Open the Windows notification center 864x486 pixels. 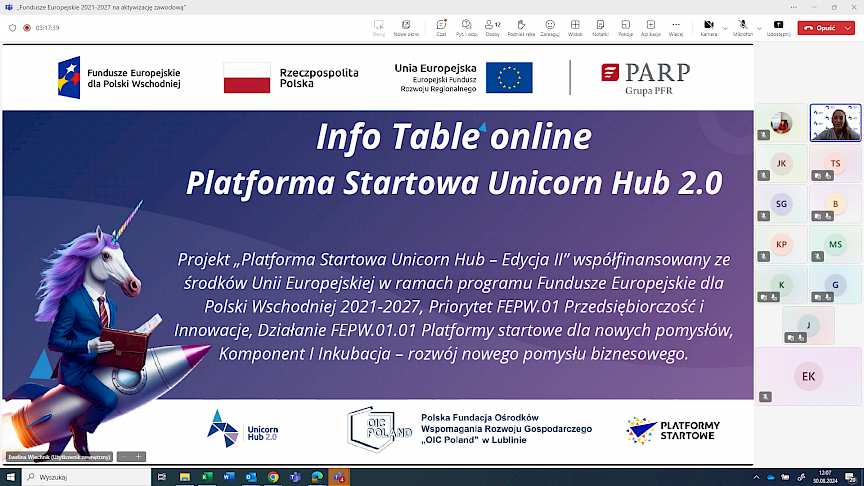coord(851,477)
